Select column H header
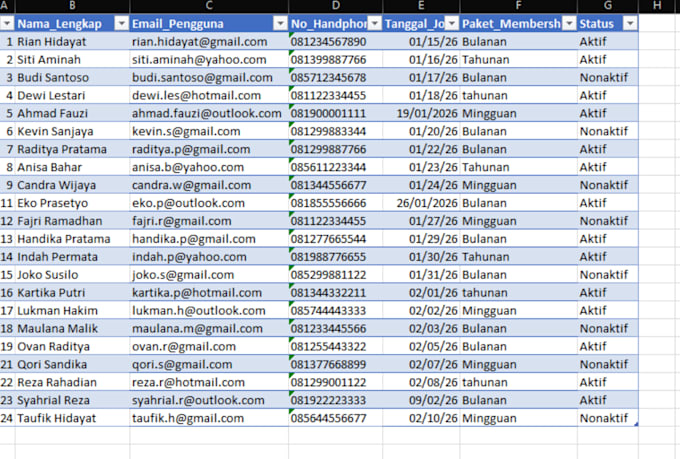The width and height of the screenshot is (680, 459). click(657, 6)
